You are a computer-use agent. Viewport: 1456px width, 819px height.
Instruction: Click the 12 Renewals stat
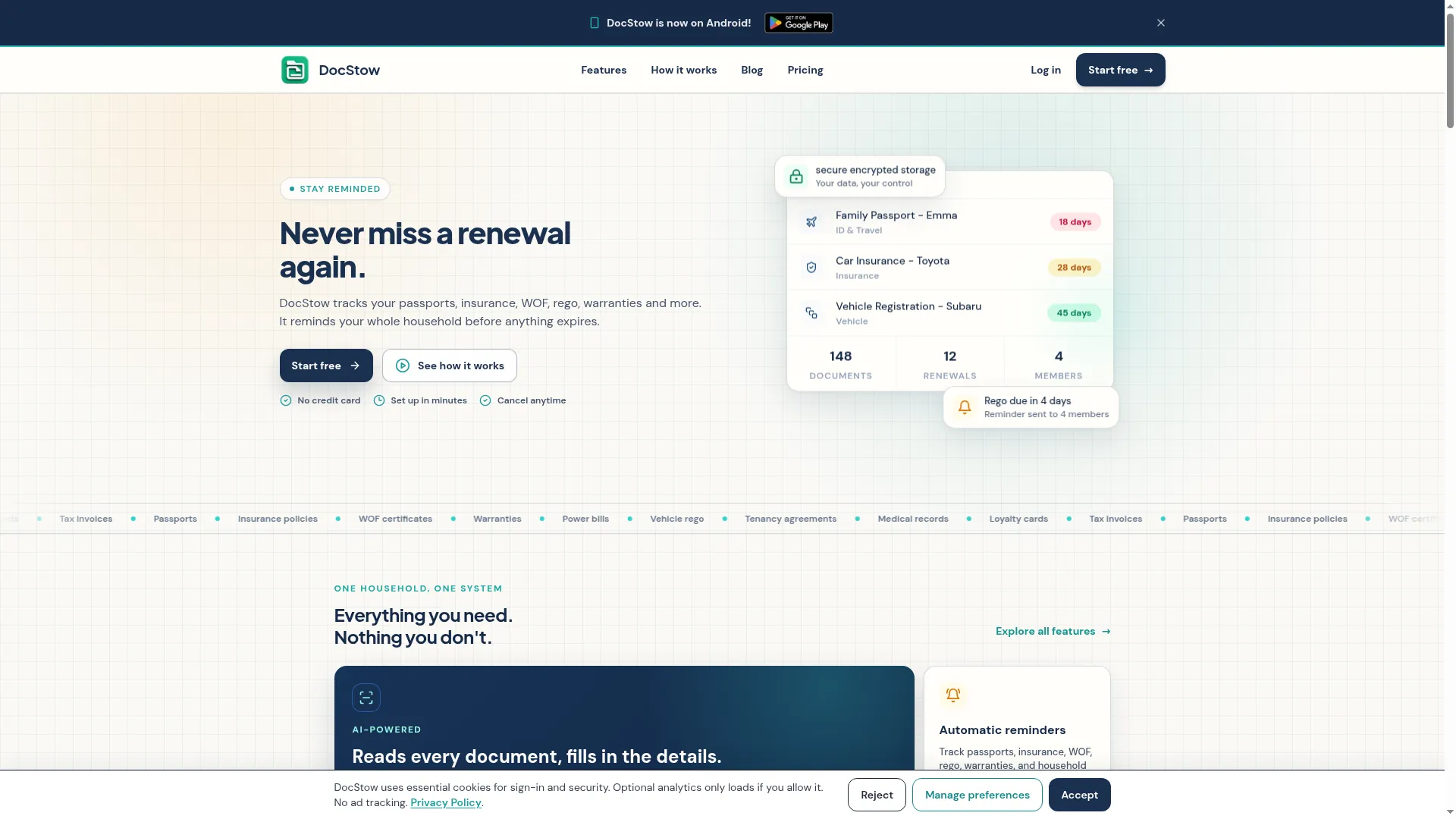coord(950,364)
